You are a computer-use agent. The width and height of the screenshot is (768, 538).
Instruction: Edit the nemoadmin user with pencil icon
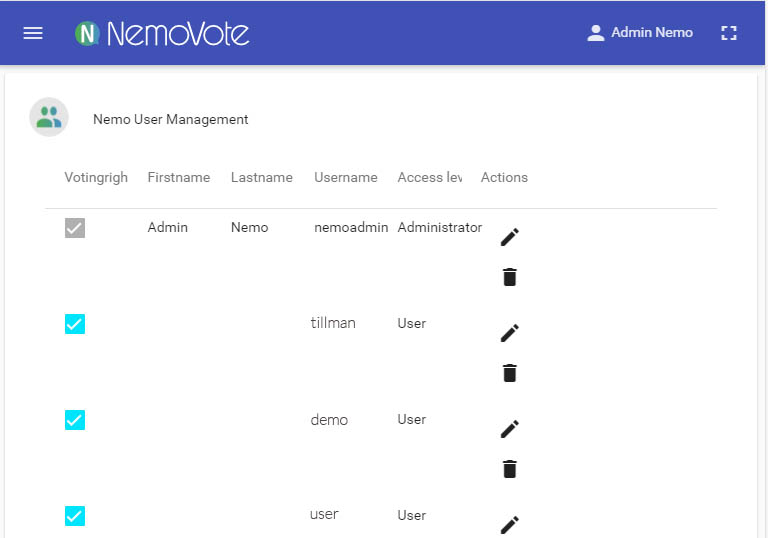[509, 237]
